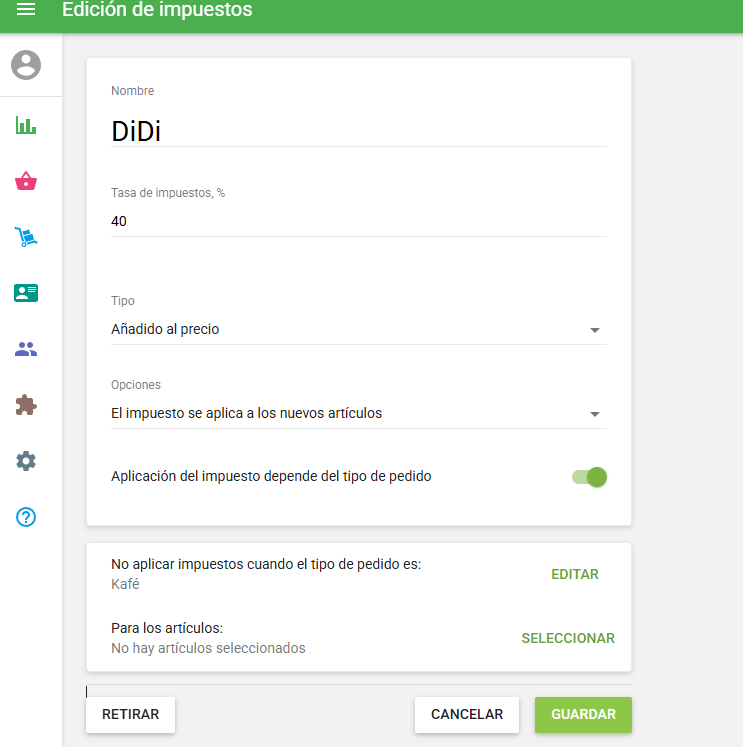Open the settings gear icon
This screenshot has height=747, width=743.
tap(26, 461)
